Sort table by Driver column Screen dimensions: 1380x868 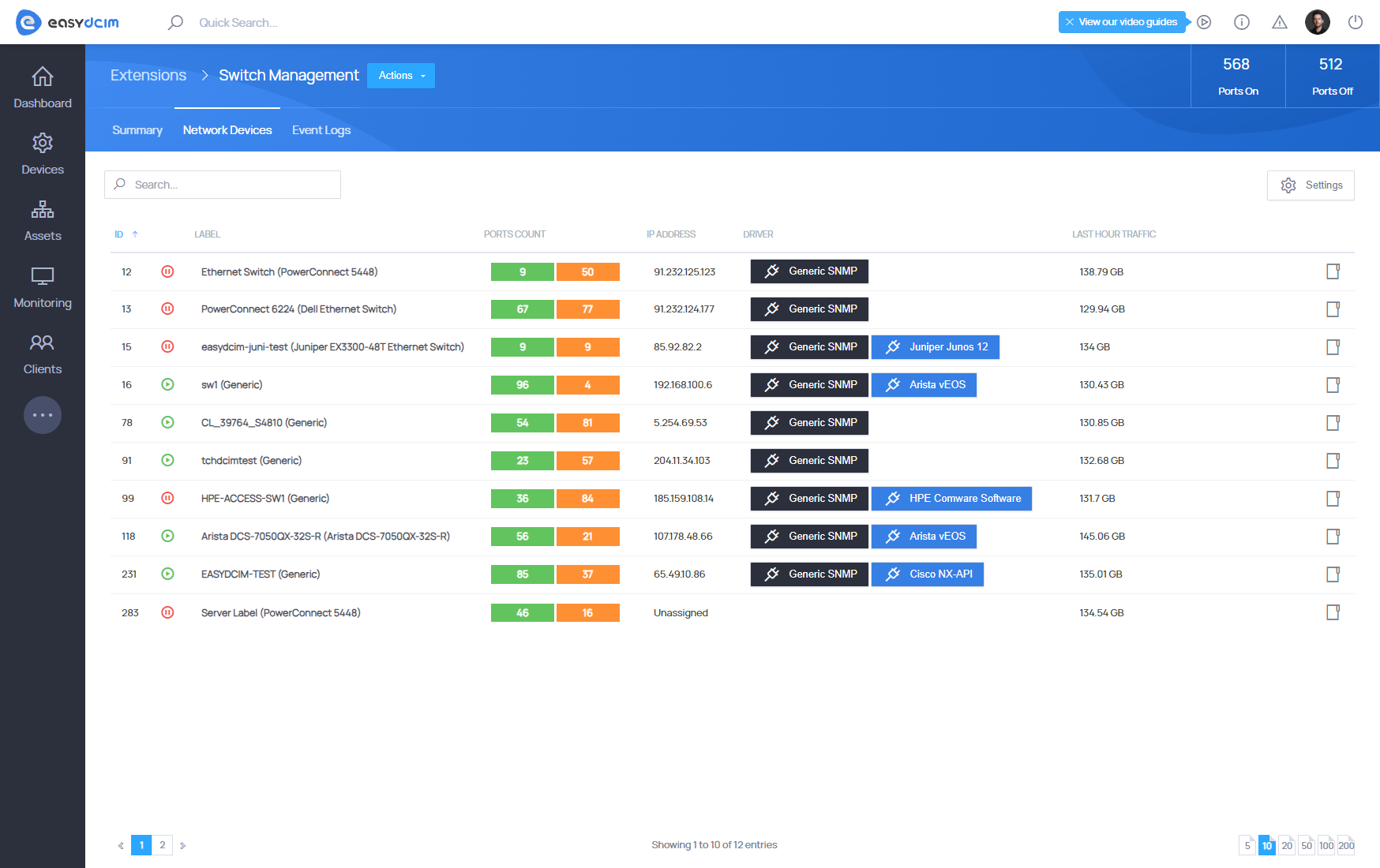click(758, 234)
